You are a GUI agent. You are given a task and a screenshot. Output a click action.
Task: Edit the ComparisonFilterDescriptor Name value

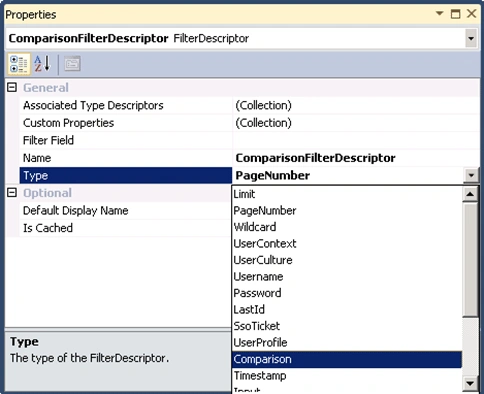(x=356, y=158)
